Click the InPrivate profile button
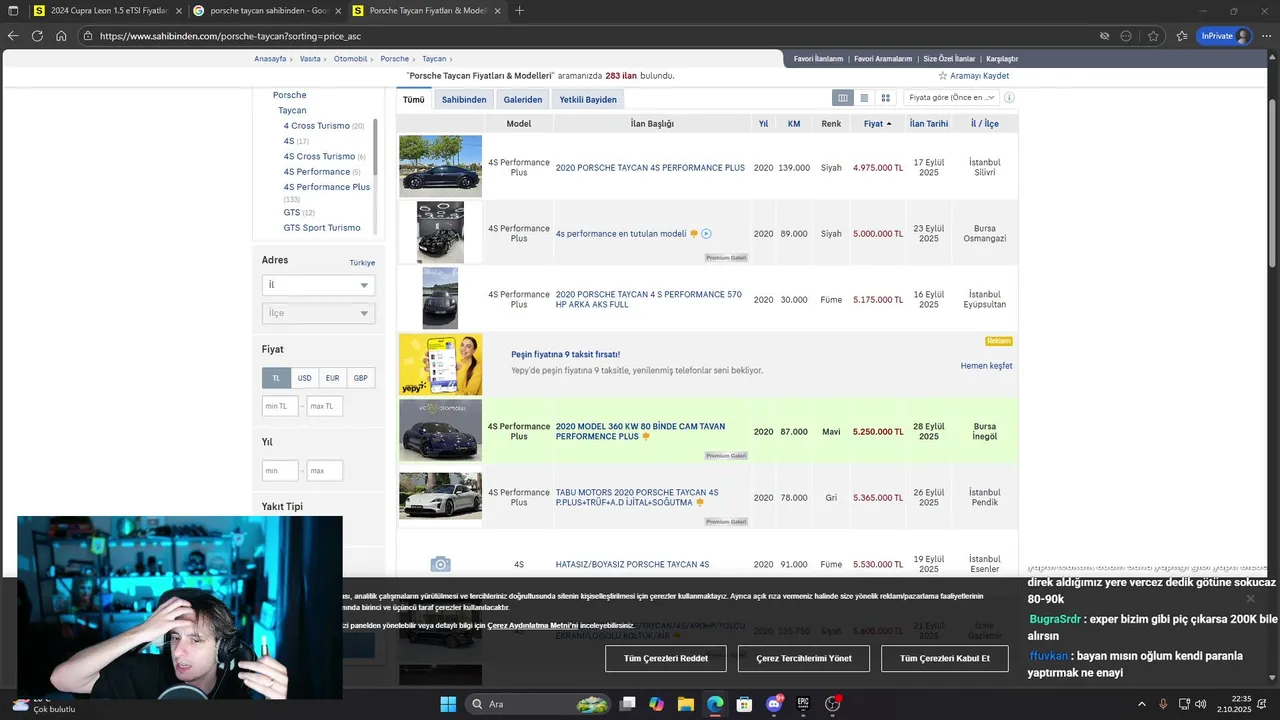Screen dimensions: 1280x720 coord(1225,36)
